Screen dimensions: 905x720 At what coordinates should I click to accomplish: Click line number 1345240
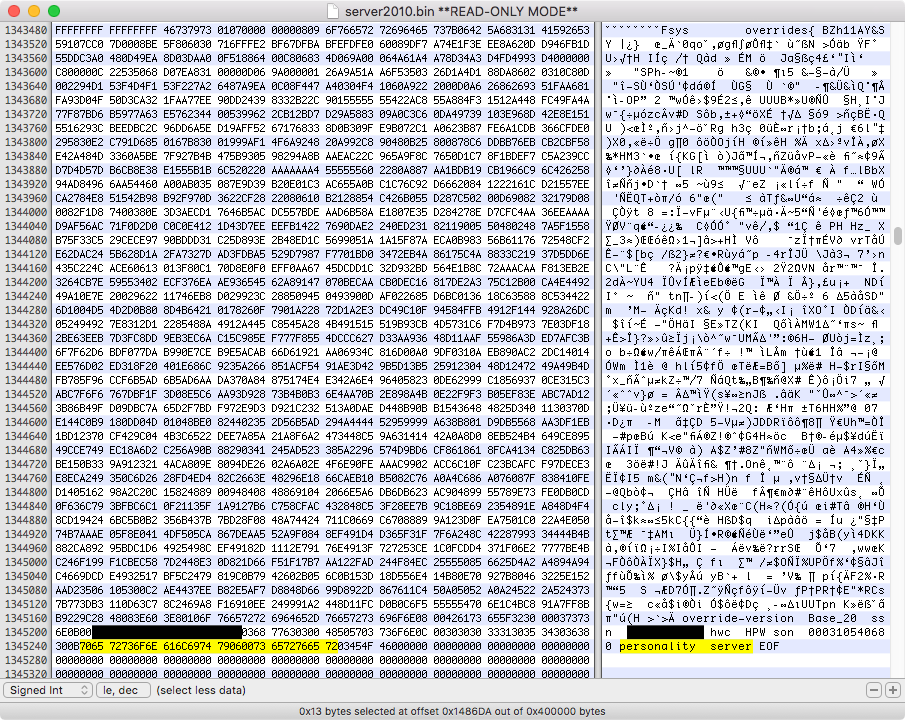26,646
